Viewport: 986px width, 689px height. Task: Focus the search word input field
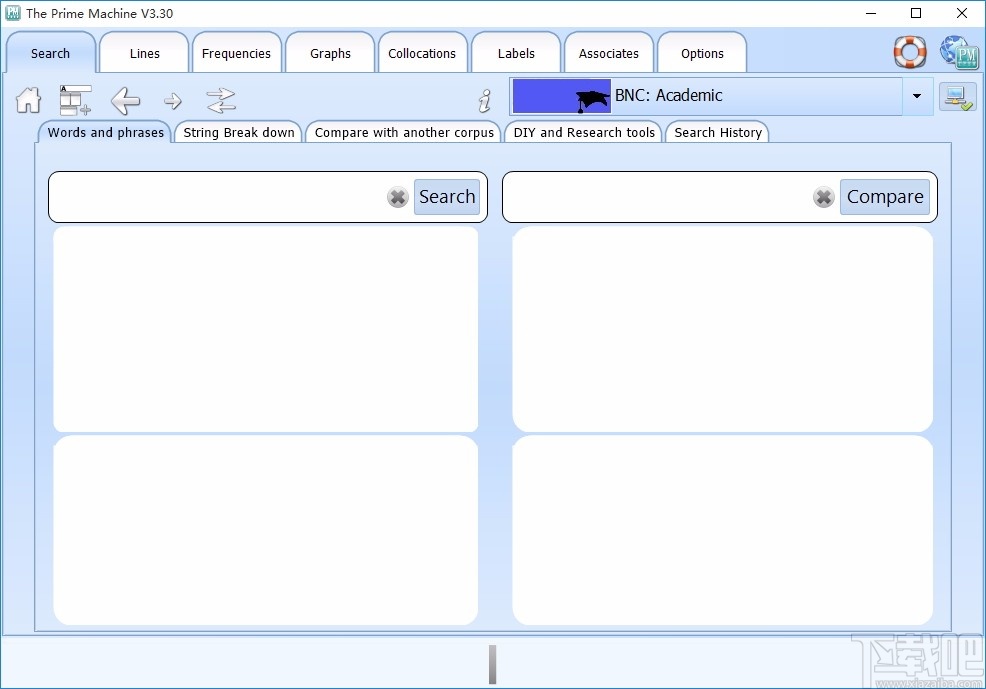coord(219,197)
